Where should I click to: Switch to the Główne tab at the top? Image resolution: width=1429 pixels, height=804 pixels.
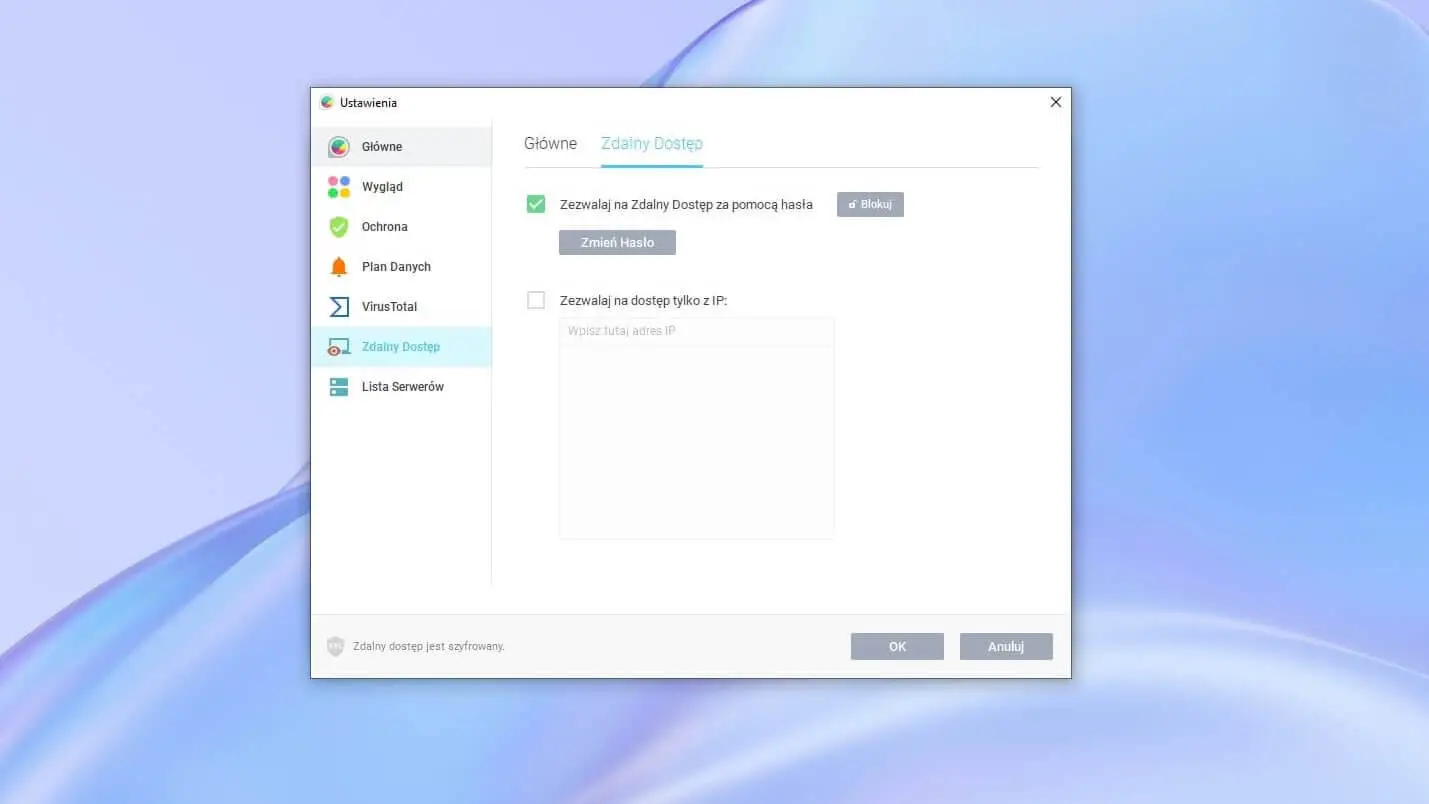tap(550, 144)
